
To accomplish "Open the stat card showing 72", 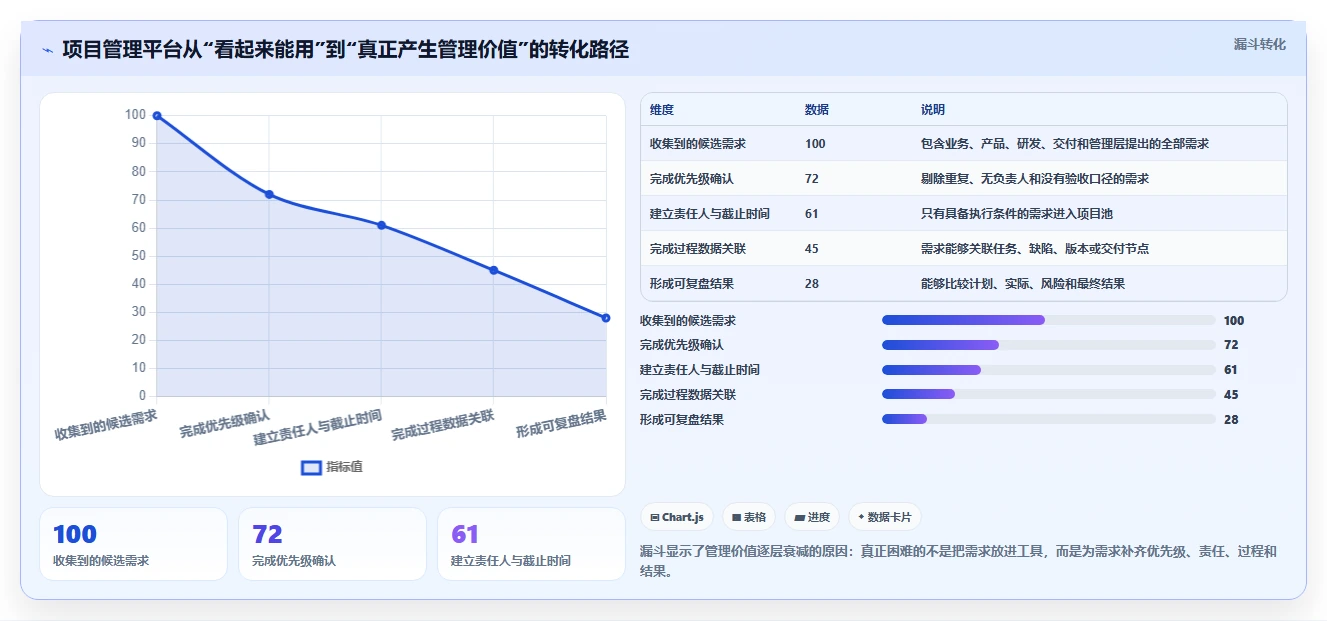I will (x=332, y=544).
